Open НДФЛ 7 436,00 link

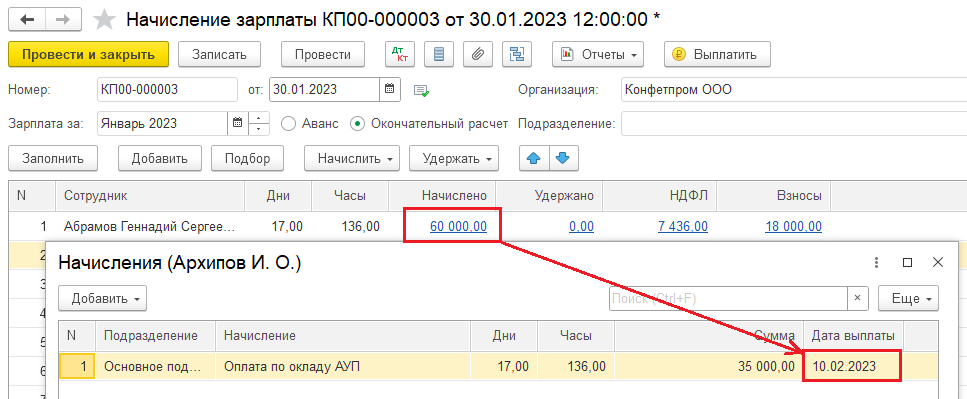point(683,226)
